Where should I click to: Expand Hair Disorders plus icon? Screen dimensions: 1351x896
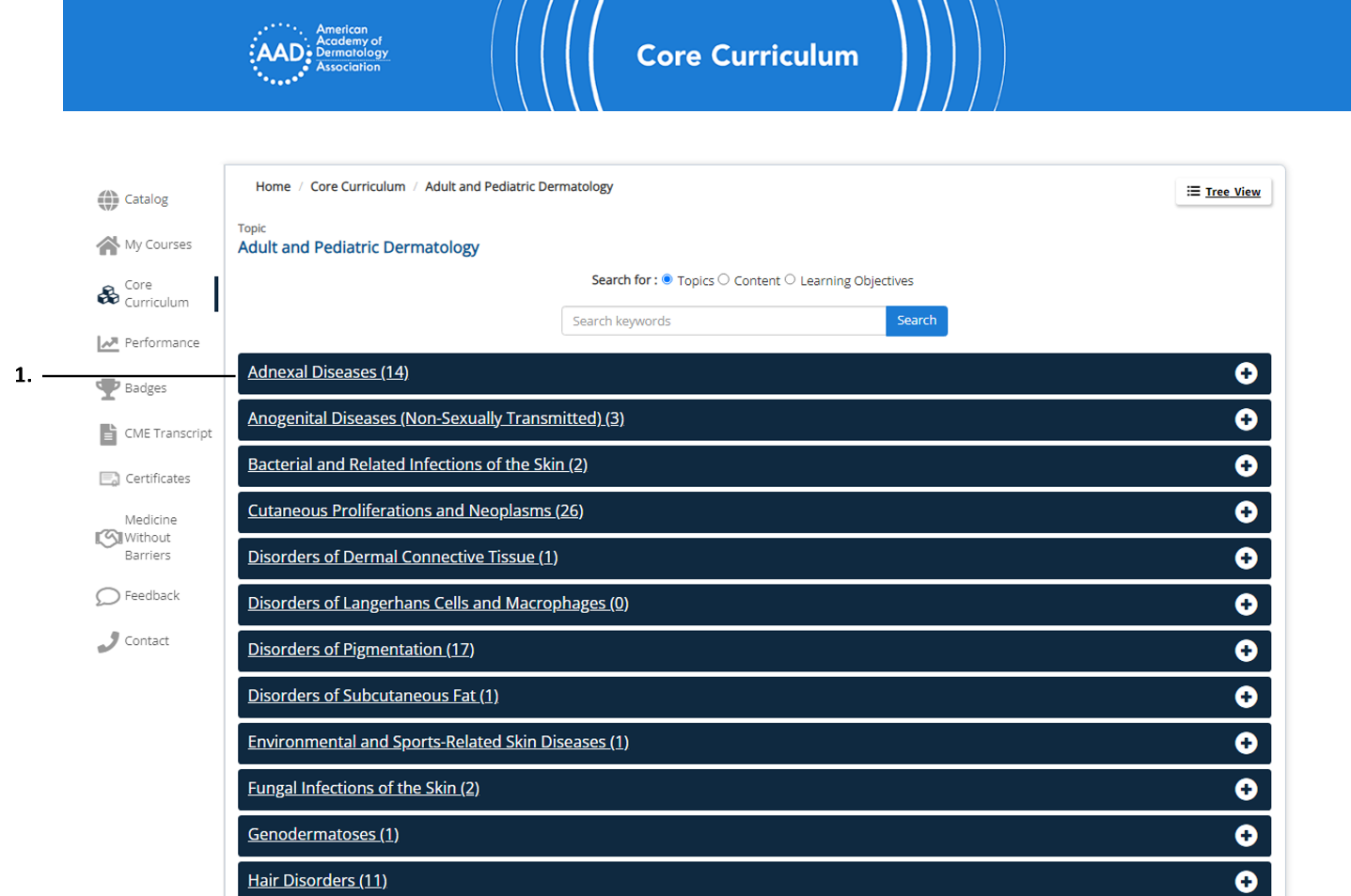pyautogui.click(x=1246, y=881)
